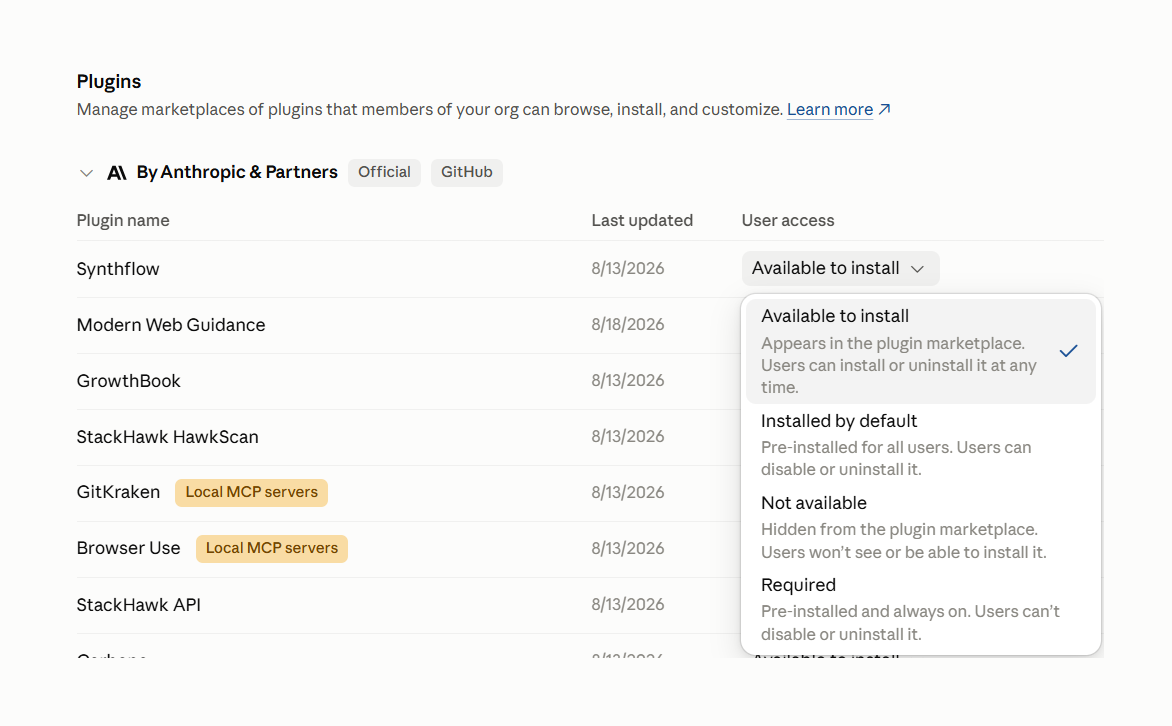Click Browser Use's Local MCP servers badge
The width and height of the screenshot is (1172, 726).
272,549
